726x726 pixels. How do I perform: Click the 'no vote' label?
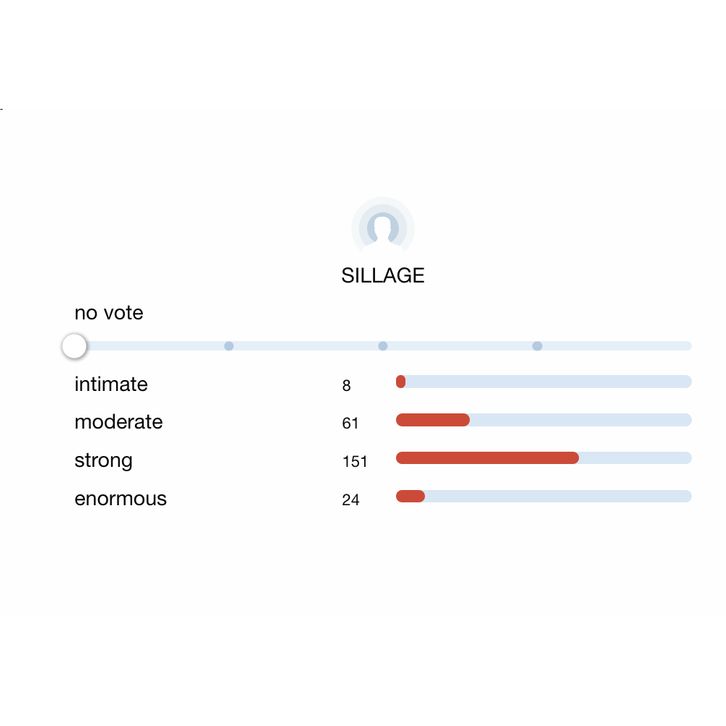pyautogui.click(x=109, y=313)
